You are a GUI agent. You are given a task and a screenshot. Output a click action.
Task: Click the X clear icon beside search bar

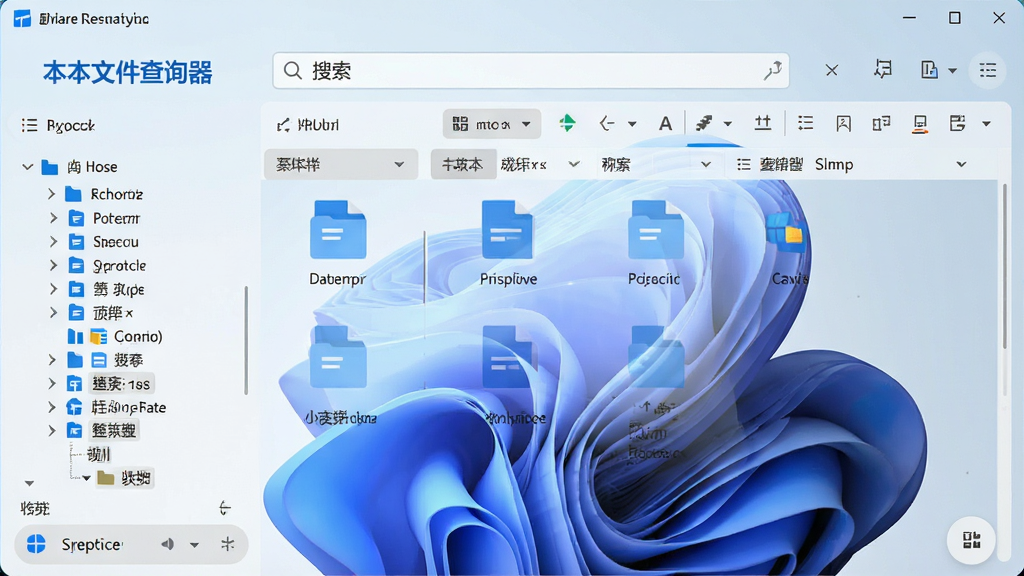(831, 70)
